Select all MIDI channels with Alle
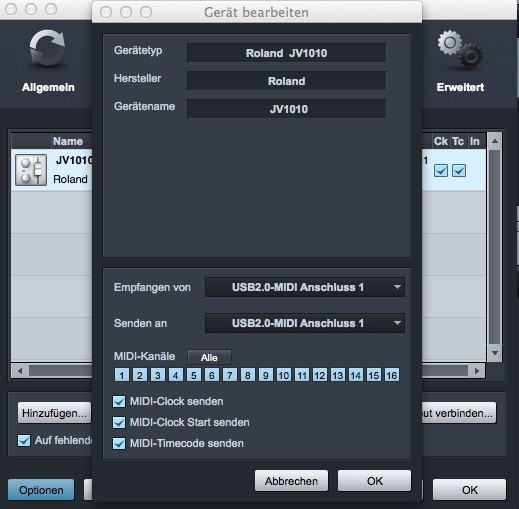This screenshot has width=519, height=509. click(x=209, y=357)
